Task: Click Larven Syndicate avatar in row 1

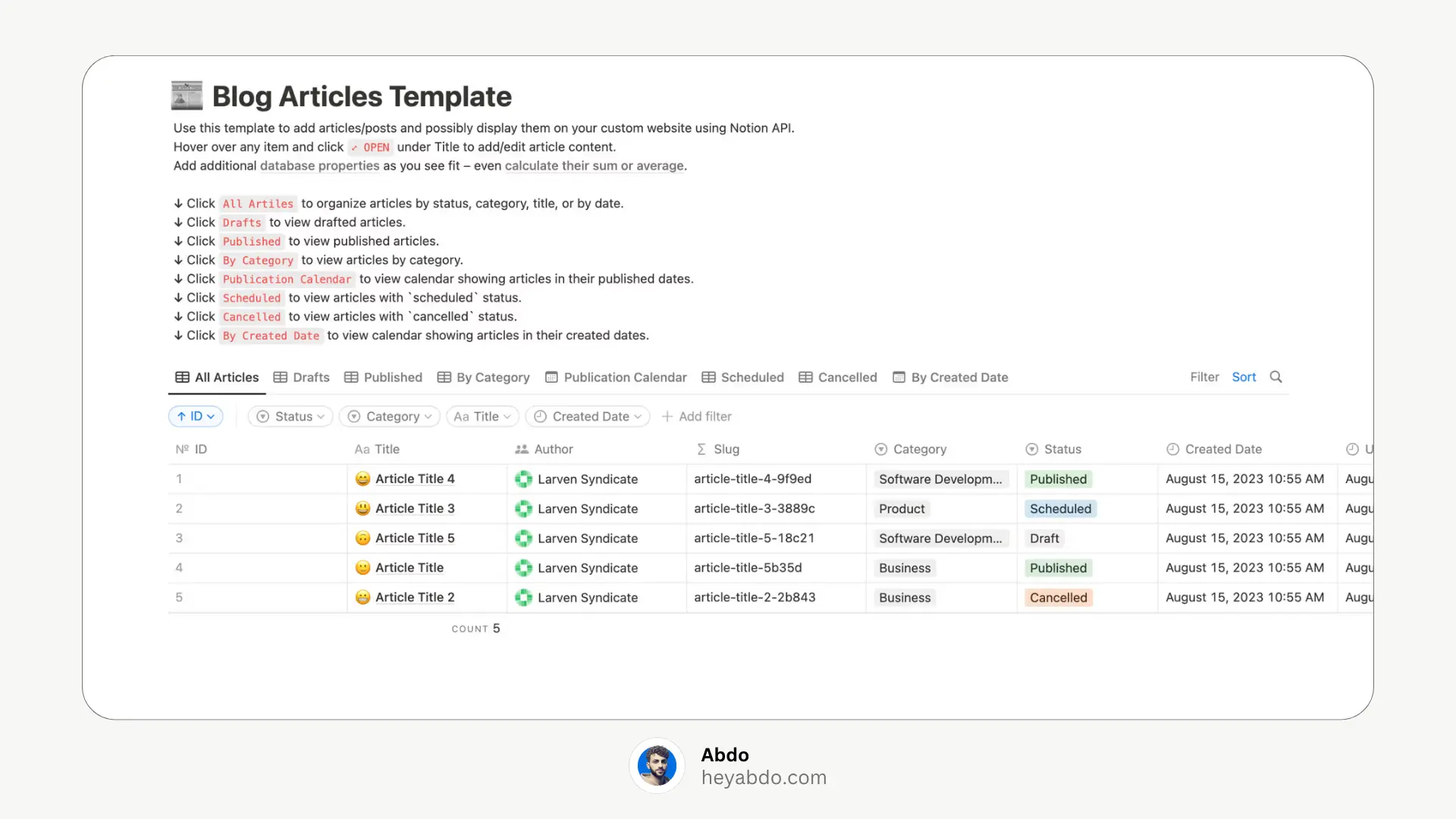Action: click(x=523, y=479)
